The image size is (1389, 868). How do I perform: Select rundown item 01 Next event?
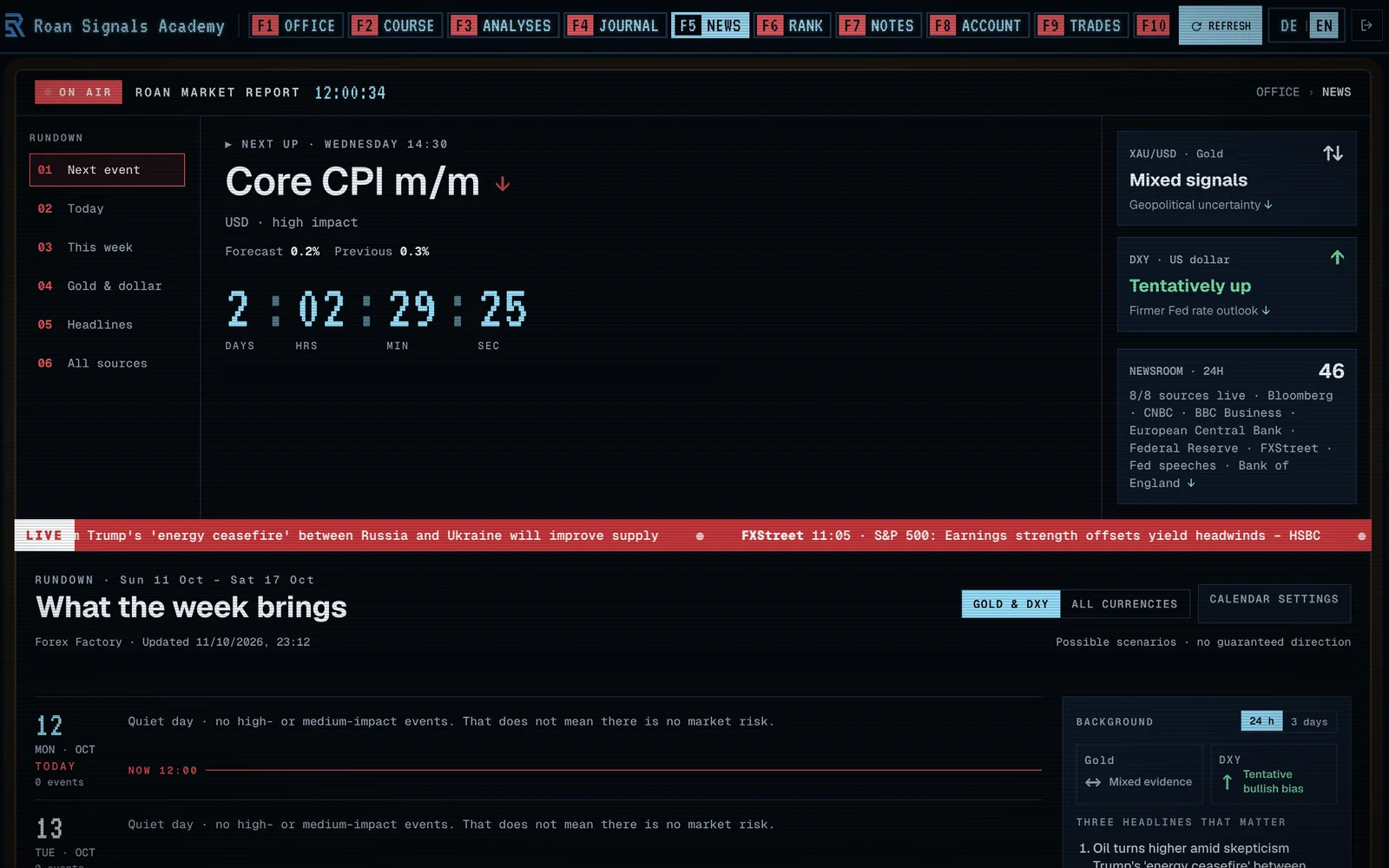(107, 170)
